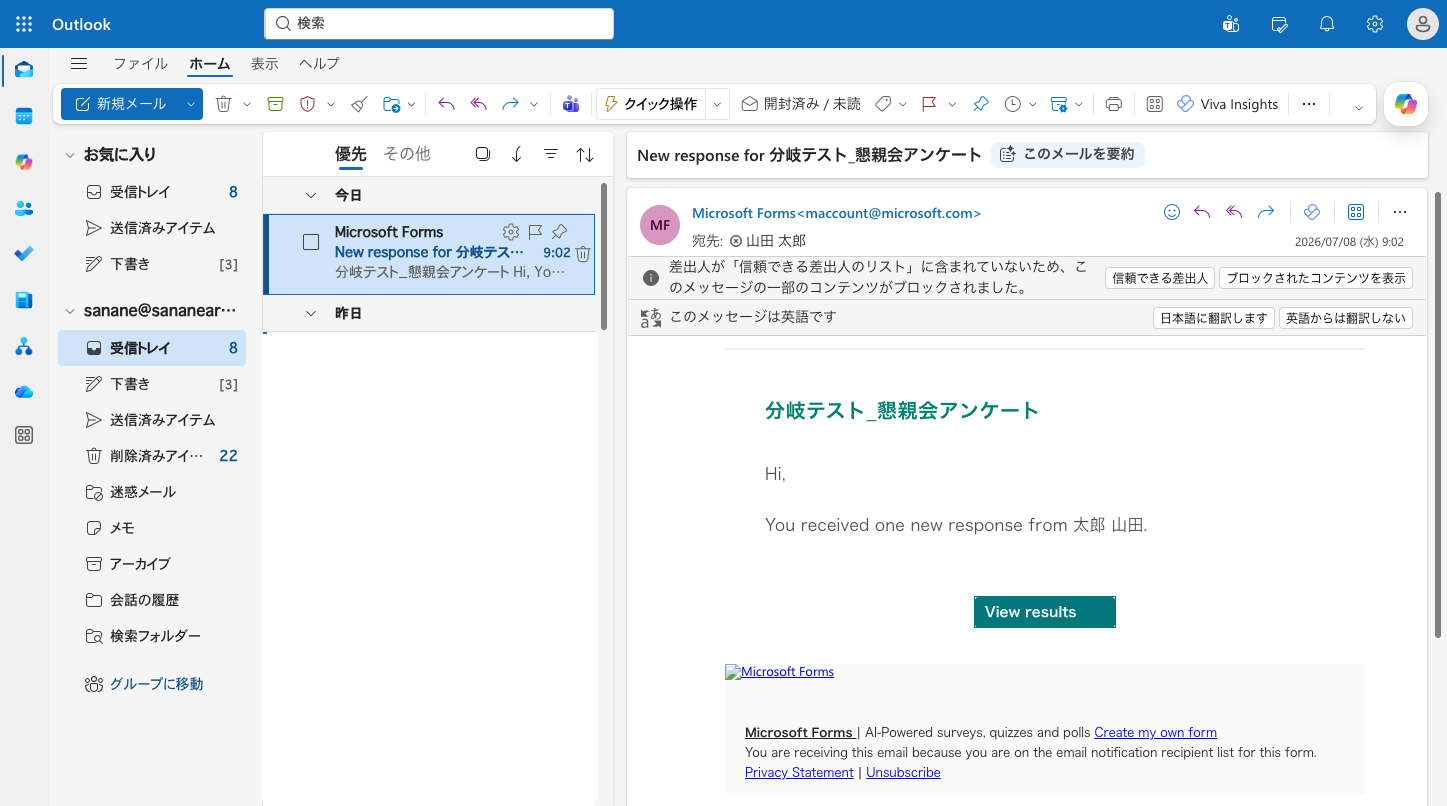Click the Copilot button beside ribbon
This screenshot has height=806, width=1447.
coord(1406,104)
